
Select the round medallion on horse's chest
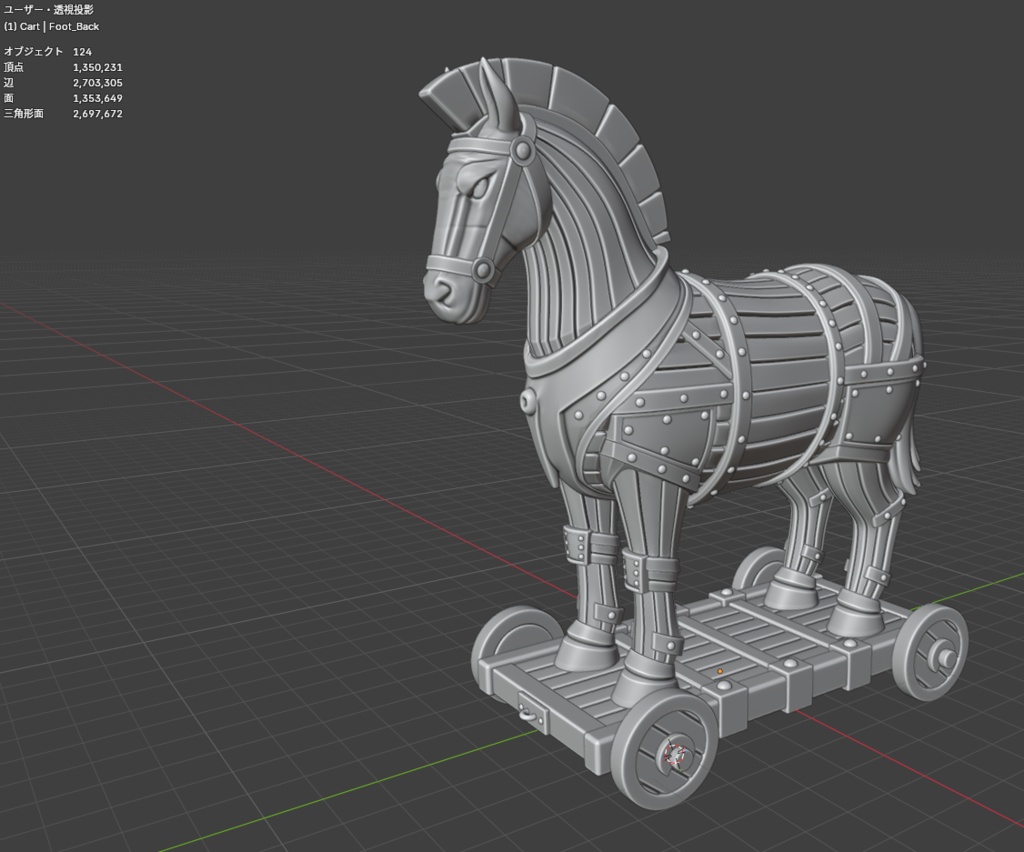(530, 400)
